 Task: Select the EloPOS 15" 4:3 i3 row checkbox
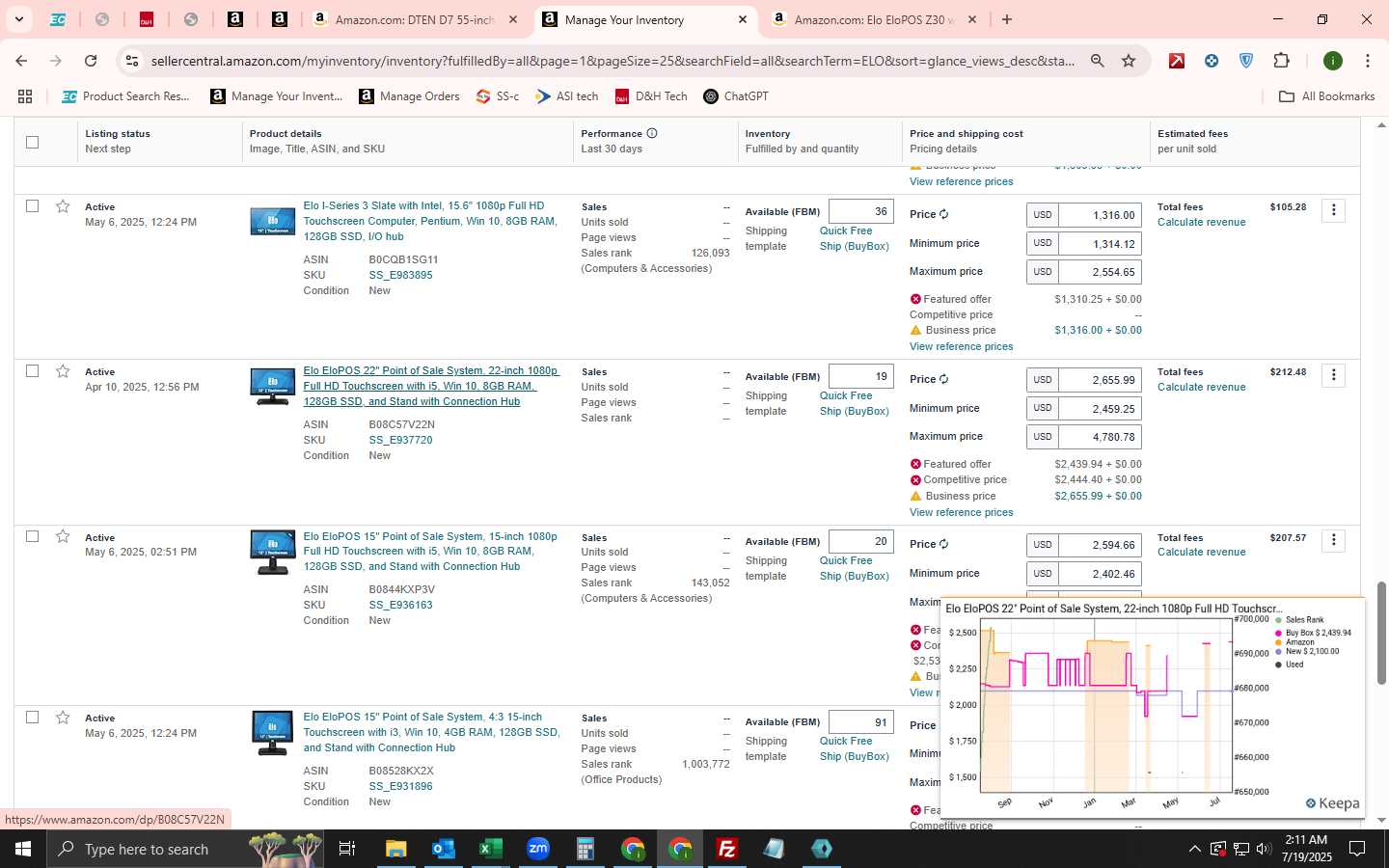tap(32, 717)
